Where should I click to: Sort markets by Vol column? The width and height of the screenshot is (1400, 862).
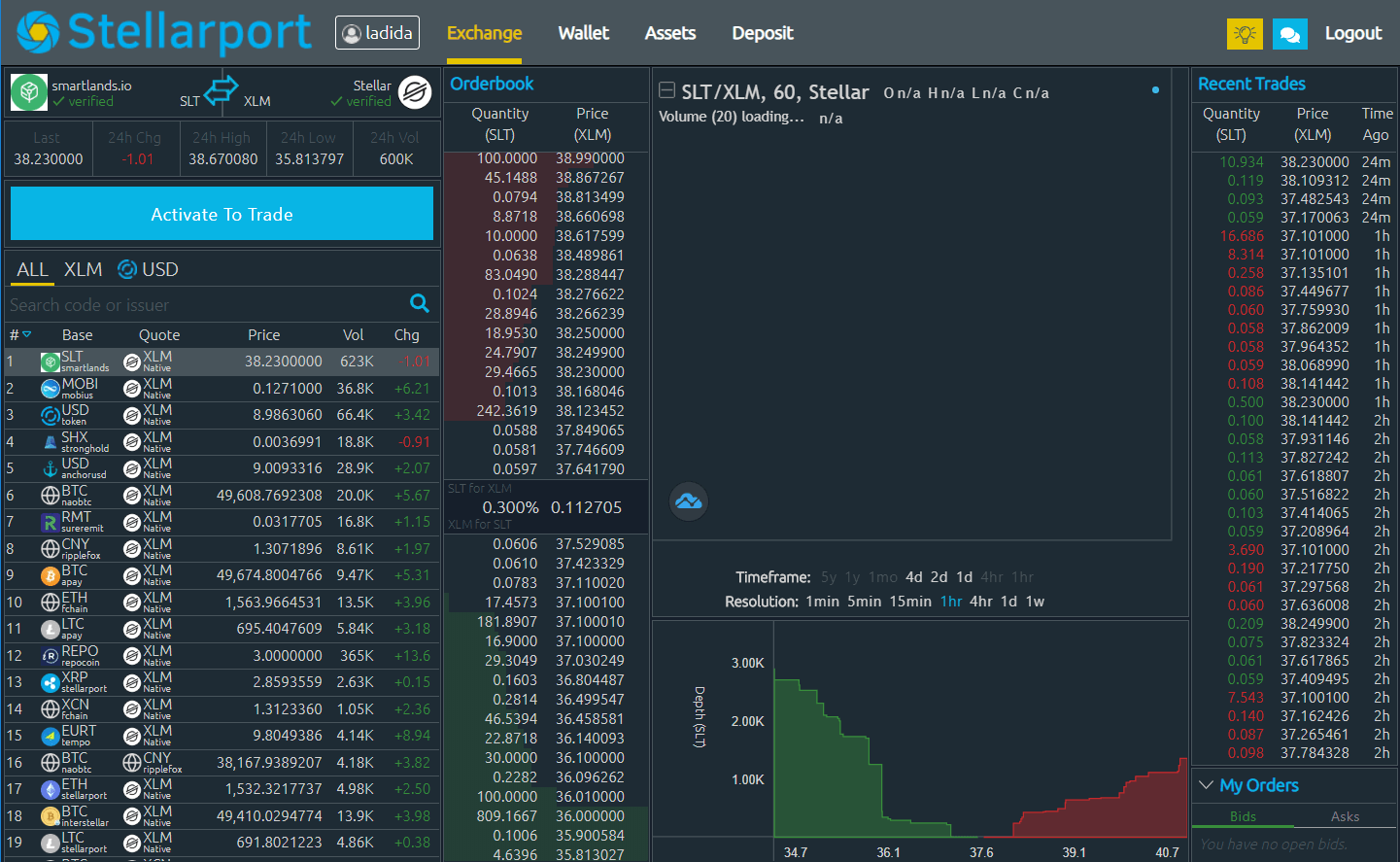(354, 334)
